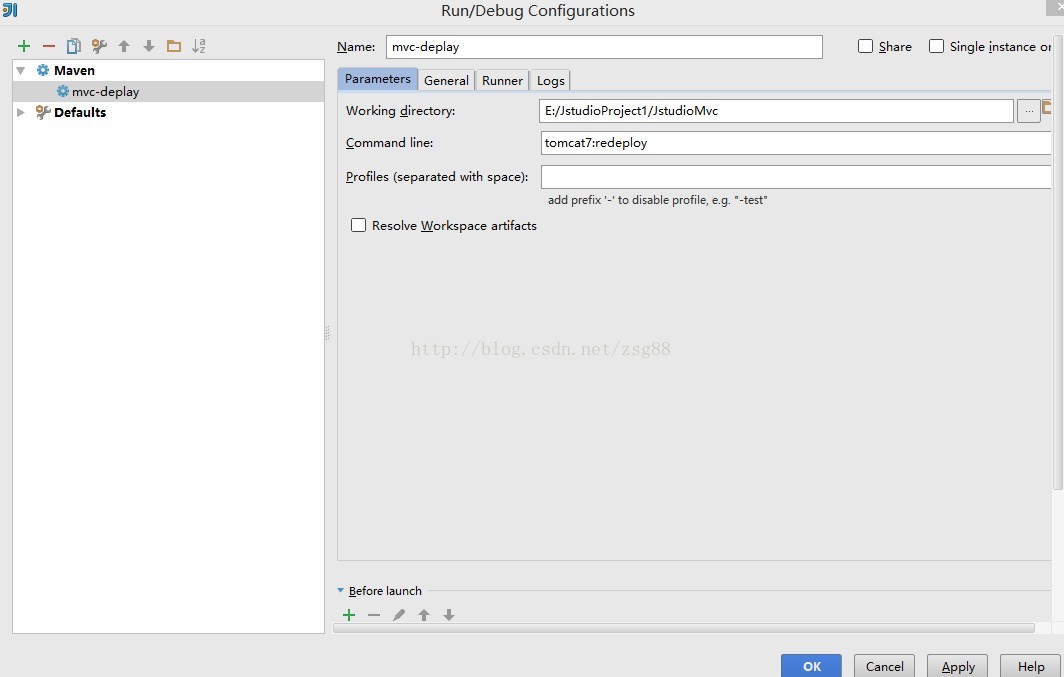Check Resolve Workspace artifacts

tap(358, 226)
